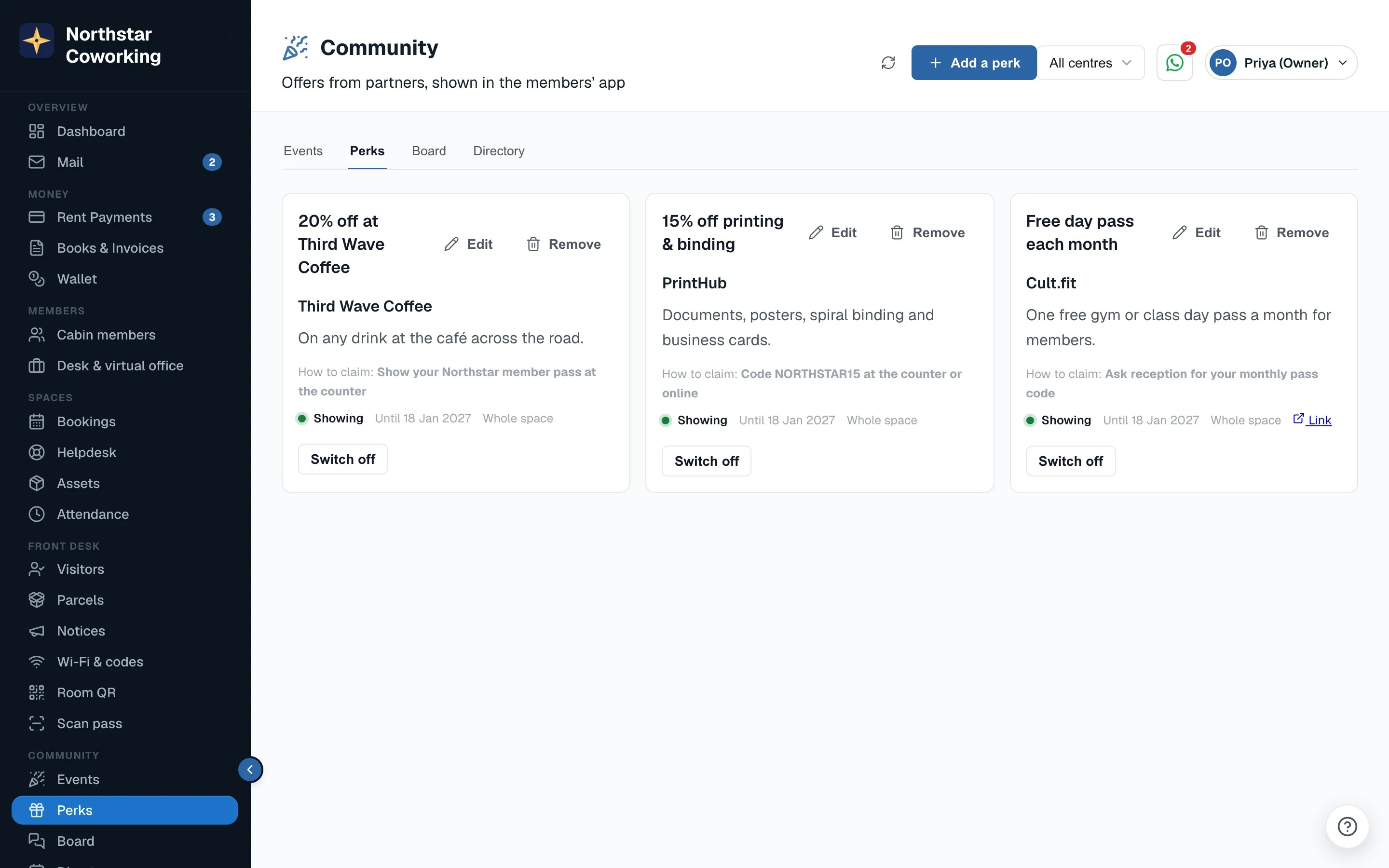The height and width of the screenshot is (868, 1389).
Task: Click the refresh icon in the header
Action: (888, 63)
